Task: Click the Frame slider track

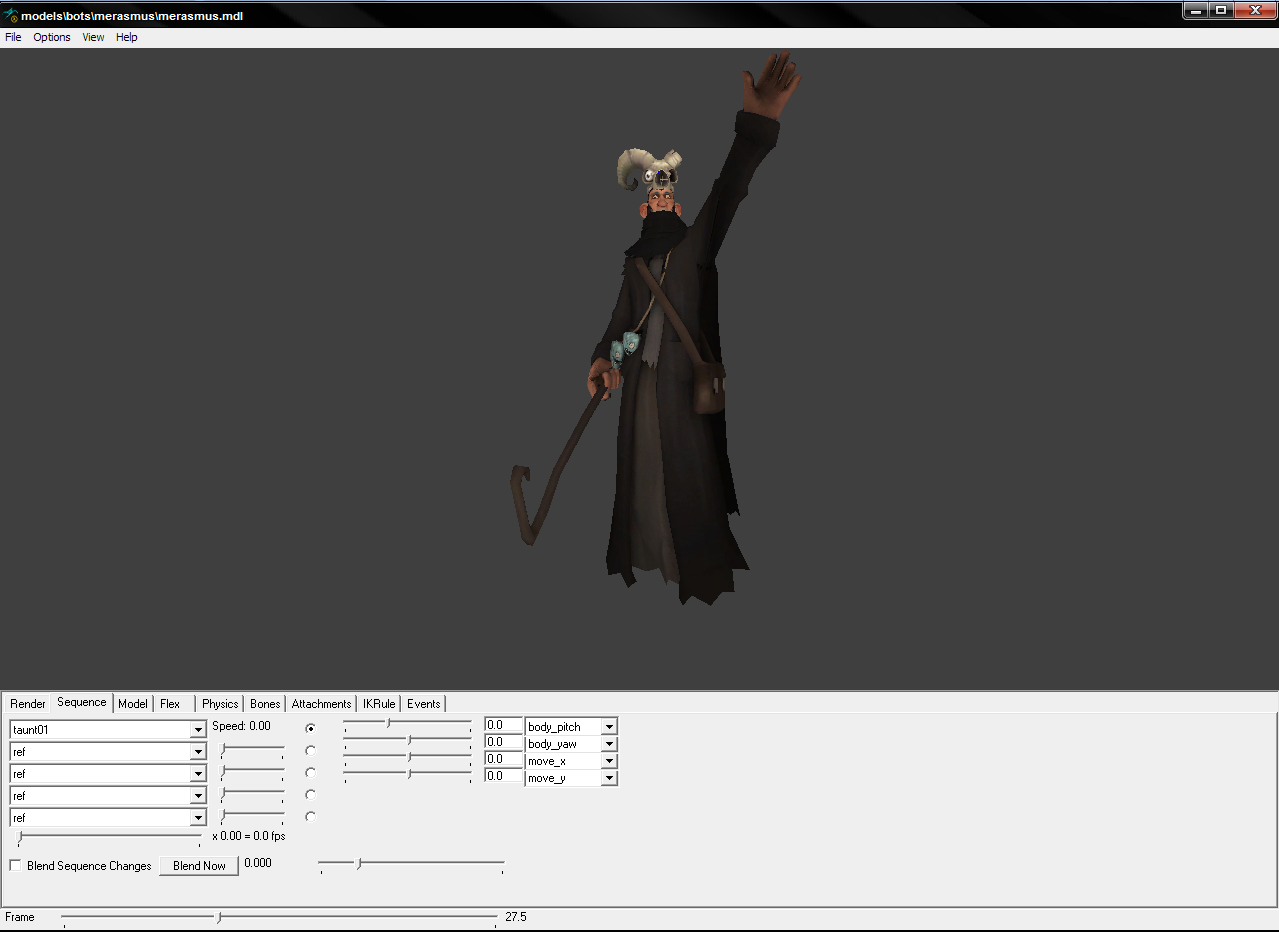Action: (x=280, y=917)
